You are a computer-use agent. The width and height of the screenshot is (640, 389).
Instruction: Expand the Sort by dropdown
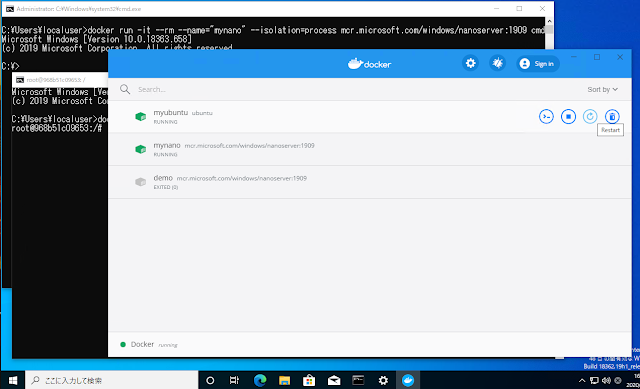pyautogui.click(x=602, y=89)
